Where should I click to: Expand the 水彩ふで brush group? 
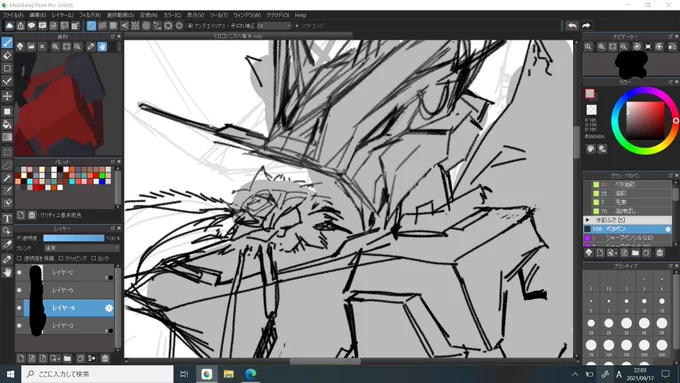point(587,220)
